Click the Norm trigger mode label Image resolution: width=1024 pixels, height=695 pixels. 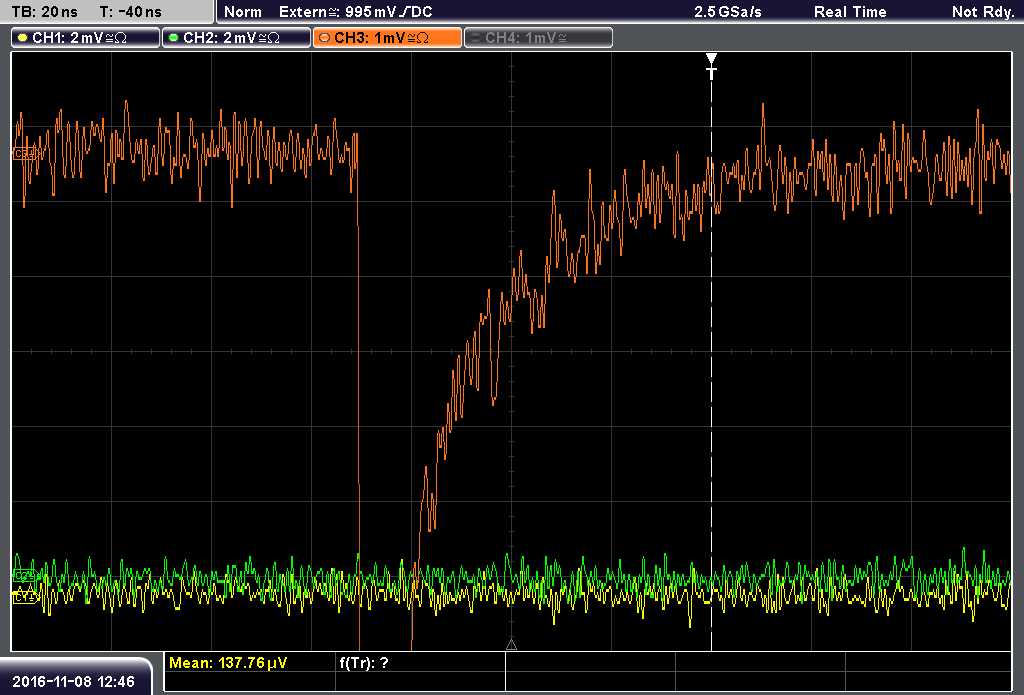(242, 12)
